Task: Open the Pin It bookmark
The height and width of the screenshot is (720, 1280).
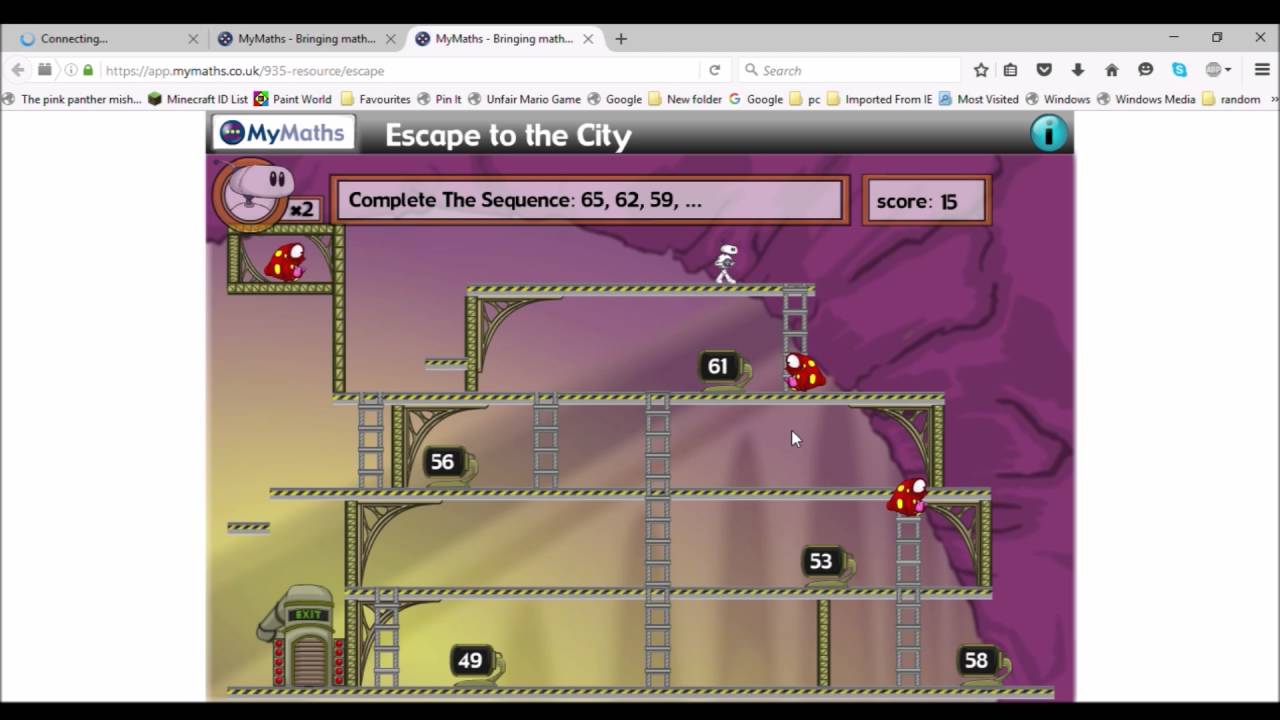Action: point(440,99)
